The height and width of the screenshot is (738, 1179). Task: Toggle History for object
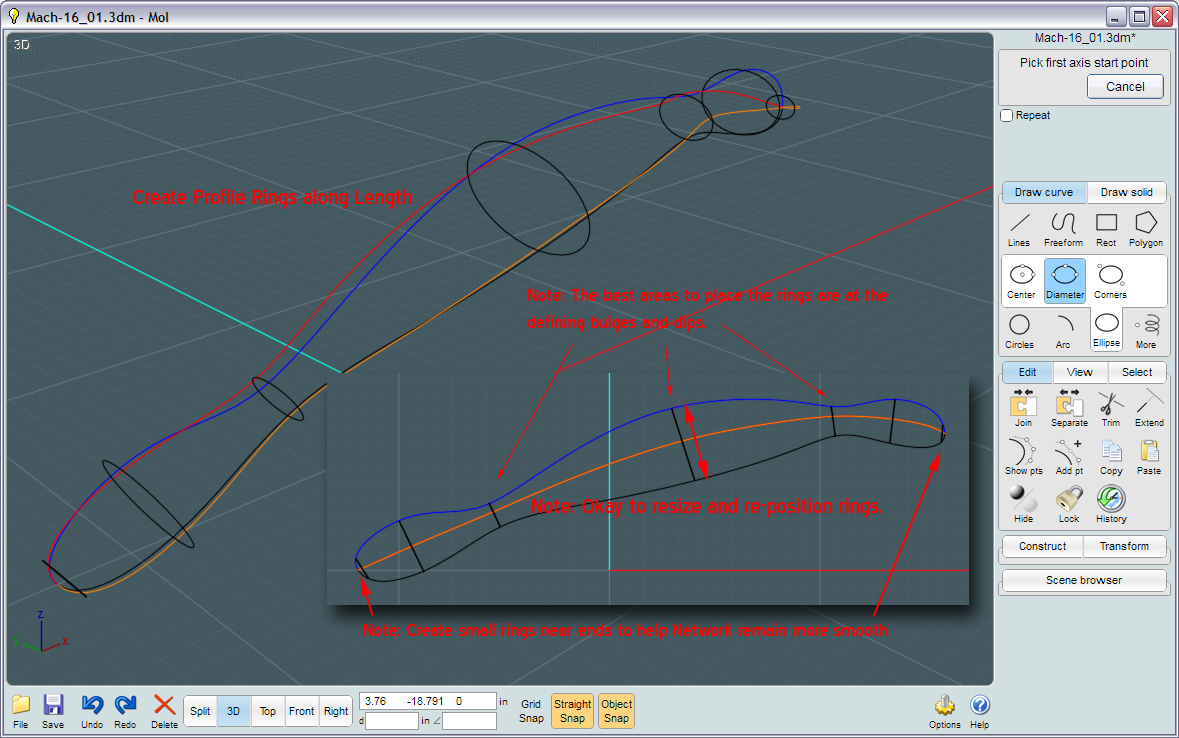(x=1111, y=505)
